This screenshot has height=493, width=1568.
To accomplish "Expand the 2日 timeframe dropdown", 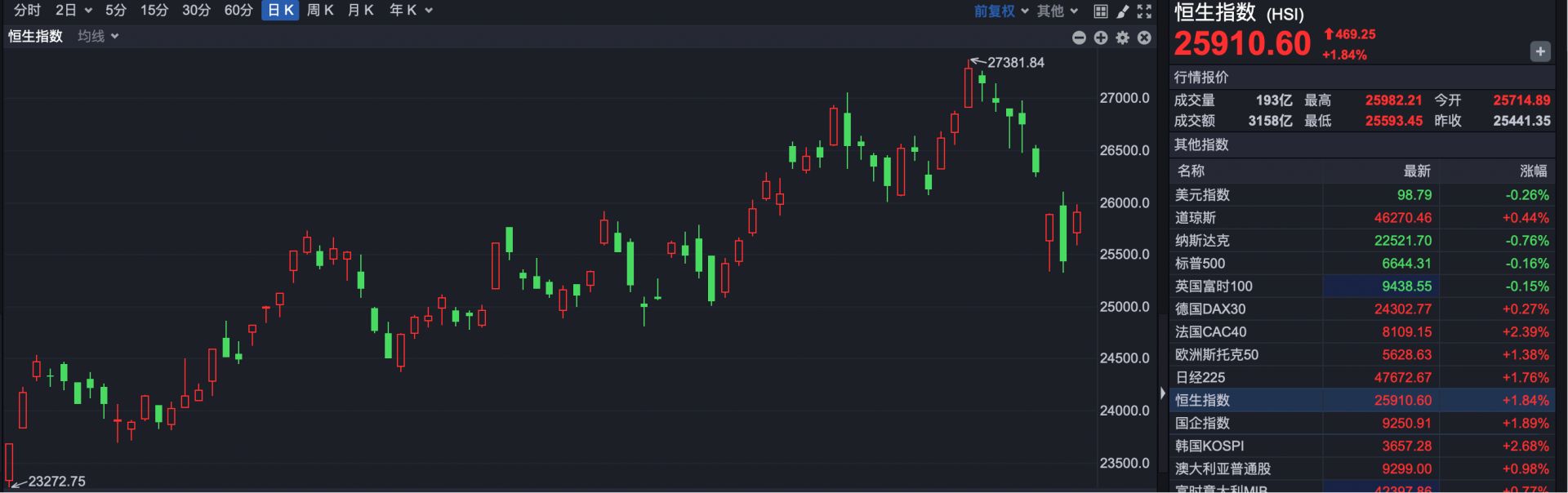I will coord(74,11).
